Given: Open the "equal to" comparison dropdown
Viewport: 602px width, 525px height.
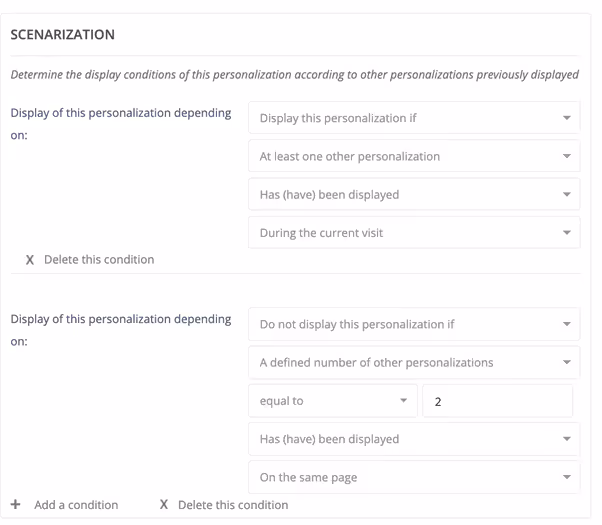Looking at the screenshot, I should point(333,401).
